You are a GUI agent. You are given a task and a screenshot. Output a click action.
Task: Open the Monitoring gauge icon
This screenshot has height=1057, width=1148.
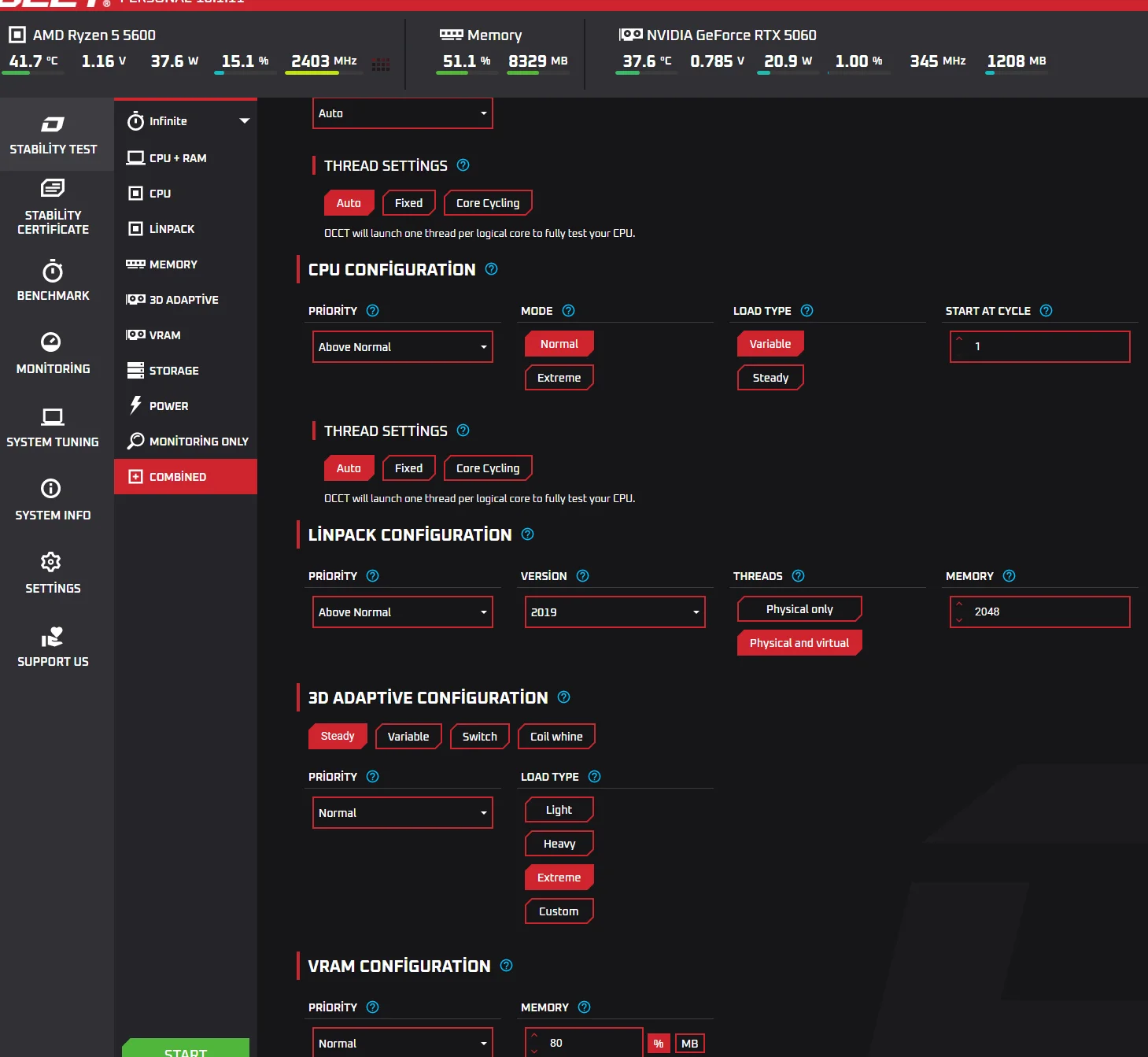tap(50, 342)
